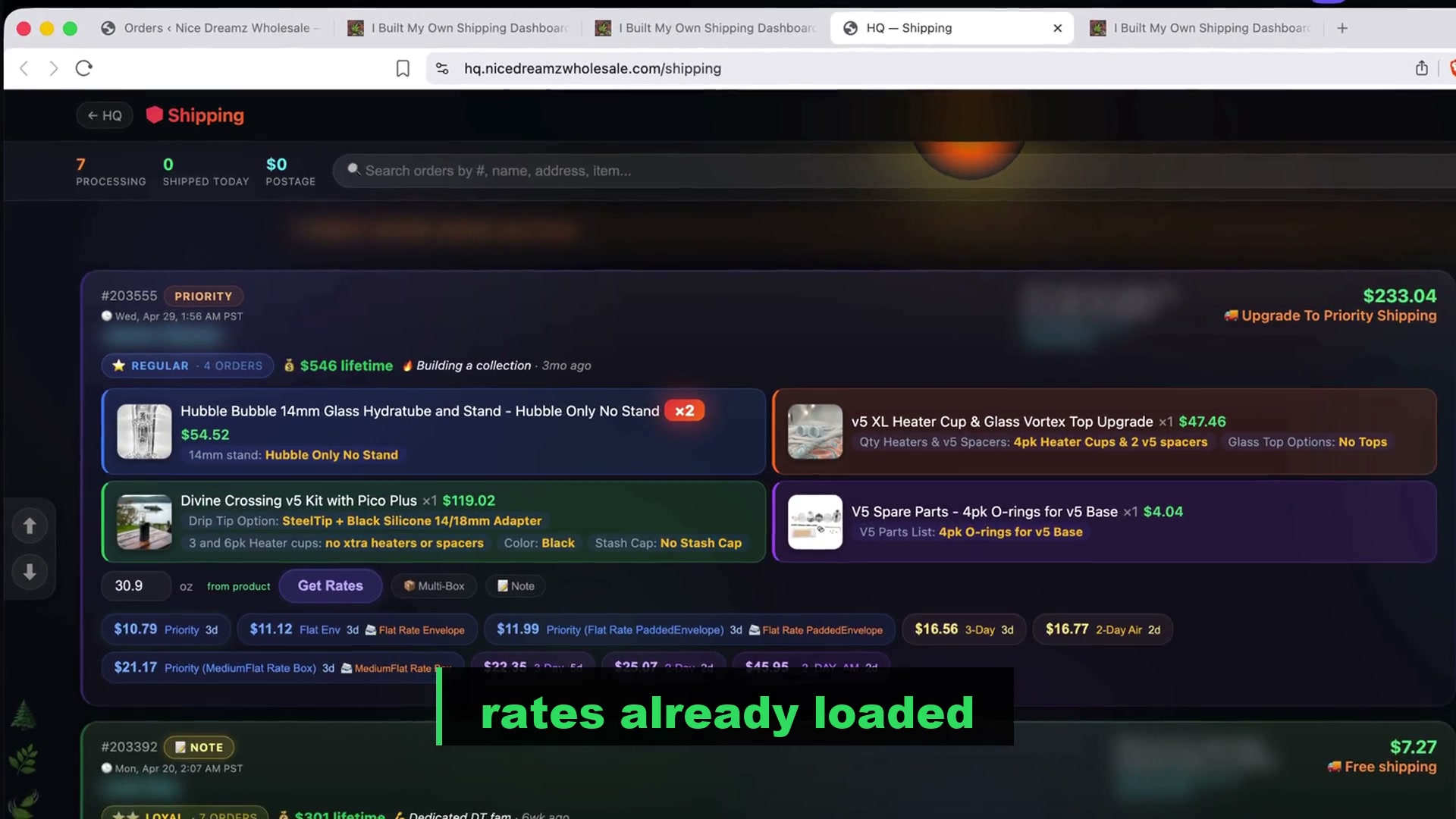The height and width of the screenshot is (819, 1456).
Task: Go back using the browser back arrow
Action: pyautogui.click(x=24, y=68)
